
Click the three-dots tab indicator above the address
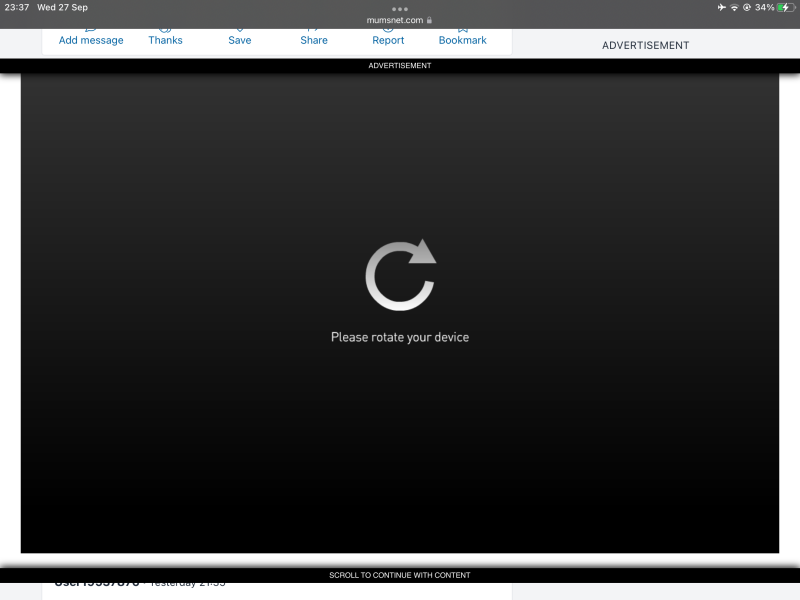pos(400,9)
